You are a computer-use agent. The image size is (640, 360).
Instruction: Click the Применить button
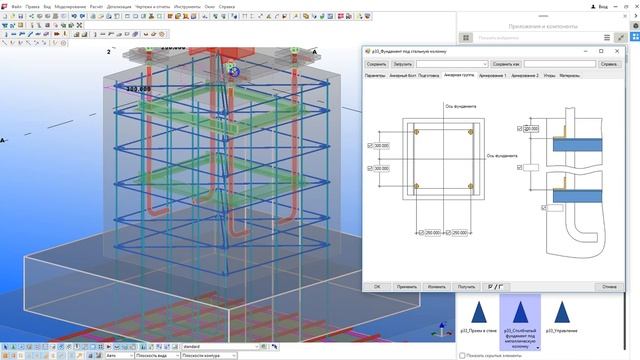(407, 287)
